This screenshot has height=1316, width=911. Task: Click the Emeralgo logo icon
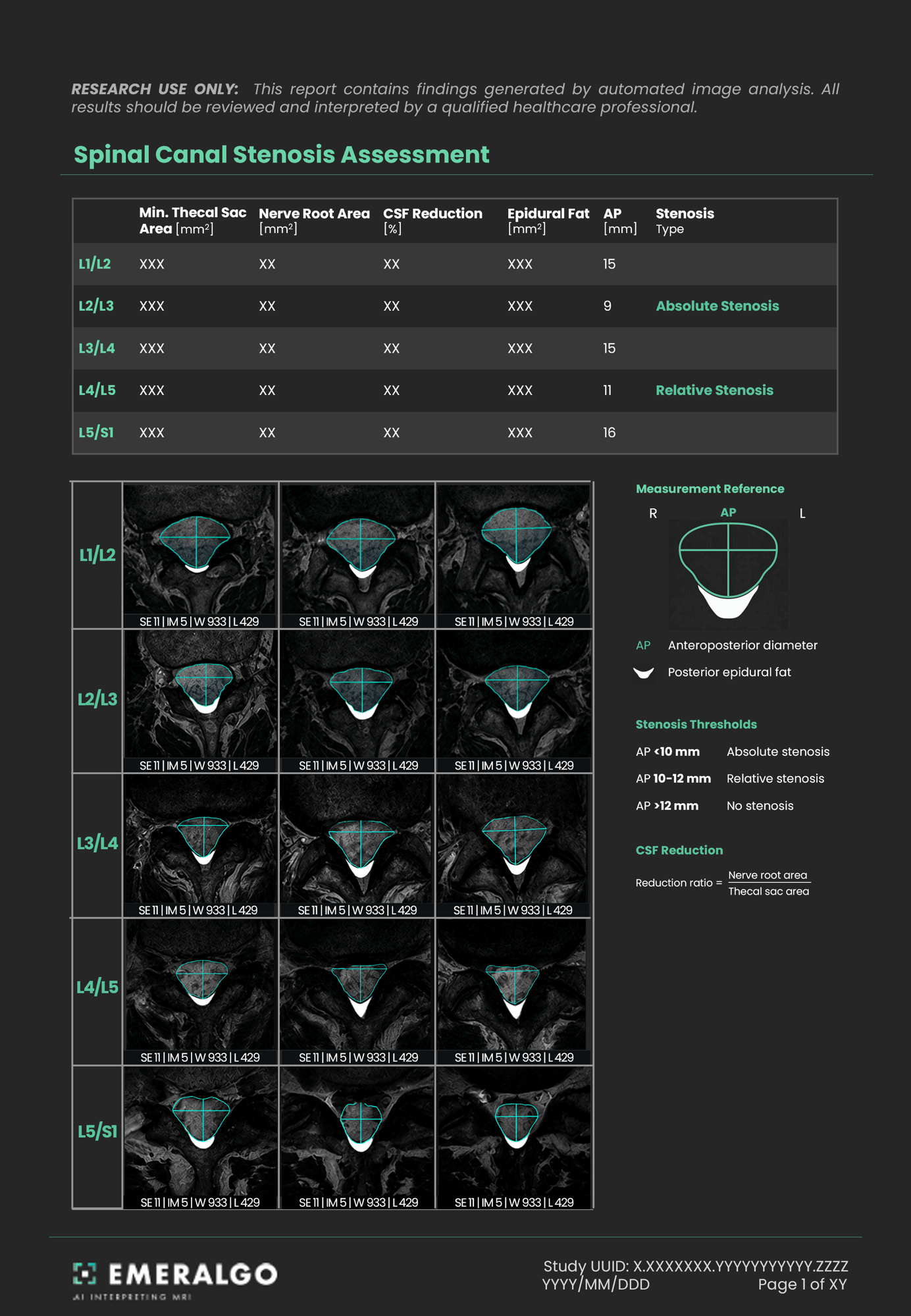[x=84, y=1274]
